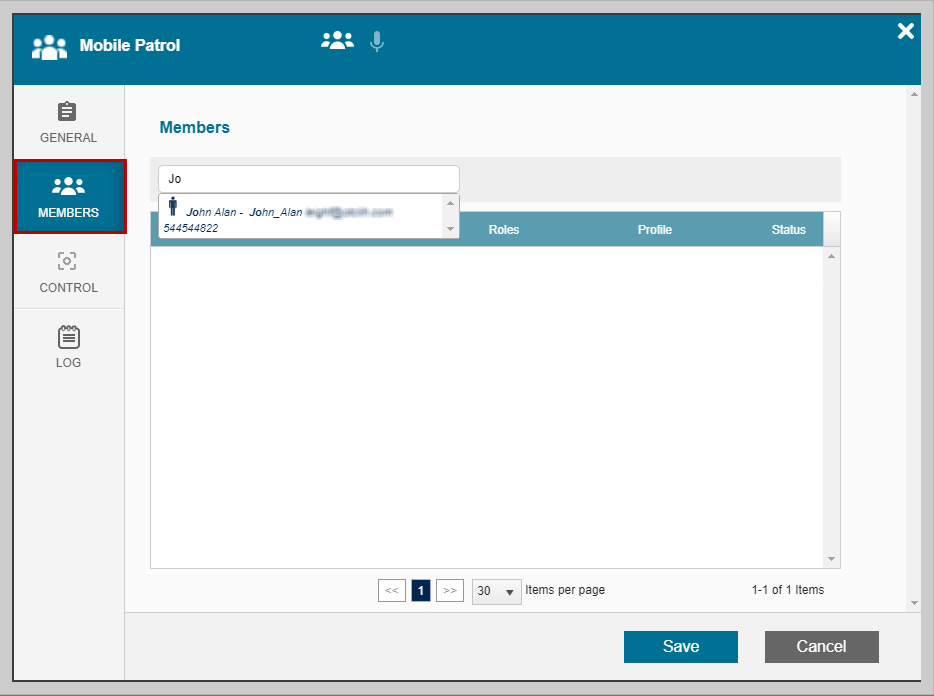This screenshot has width=934, height=696.
Task: Click the Roles column header
Action: tap(504, 229)
